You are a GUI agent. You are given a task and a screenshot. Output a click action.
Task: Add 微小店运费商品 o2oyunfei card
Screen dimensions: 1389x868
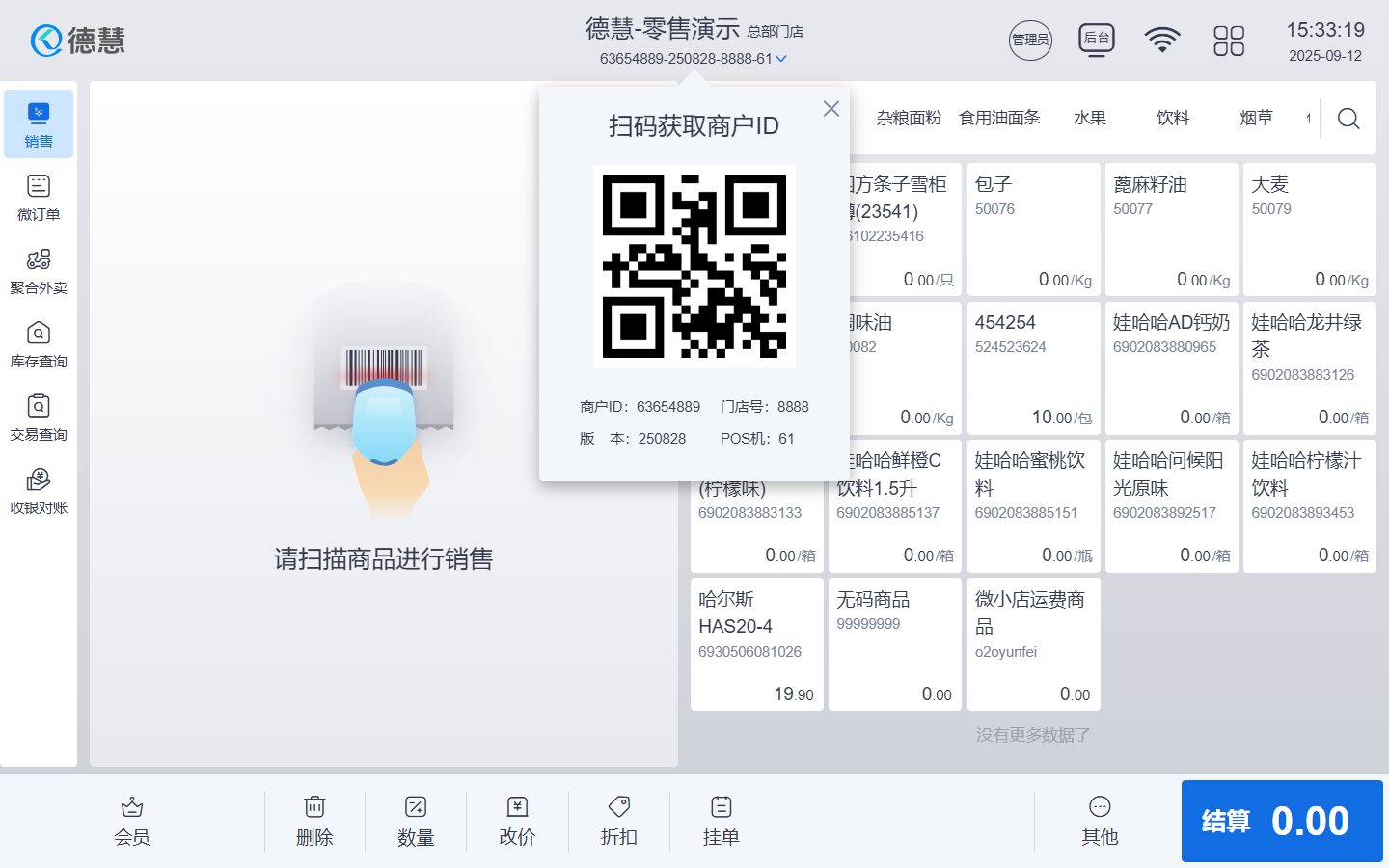click(x=1033, y=644)
